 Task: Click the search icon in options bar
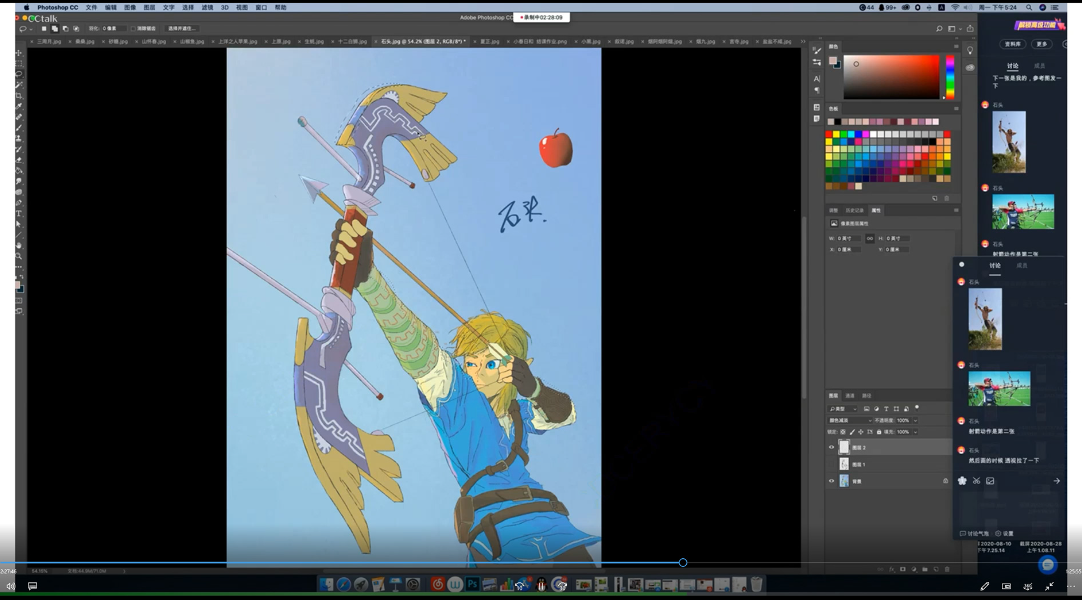click(939, 29)
